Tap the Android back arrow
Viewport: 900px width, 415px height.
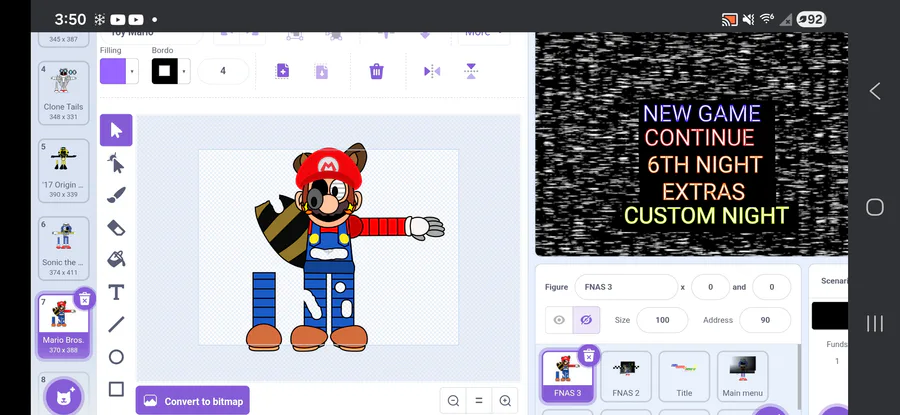(874, 91)
